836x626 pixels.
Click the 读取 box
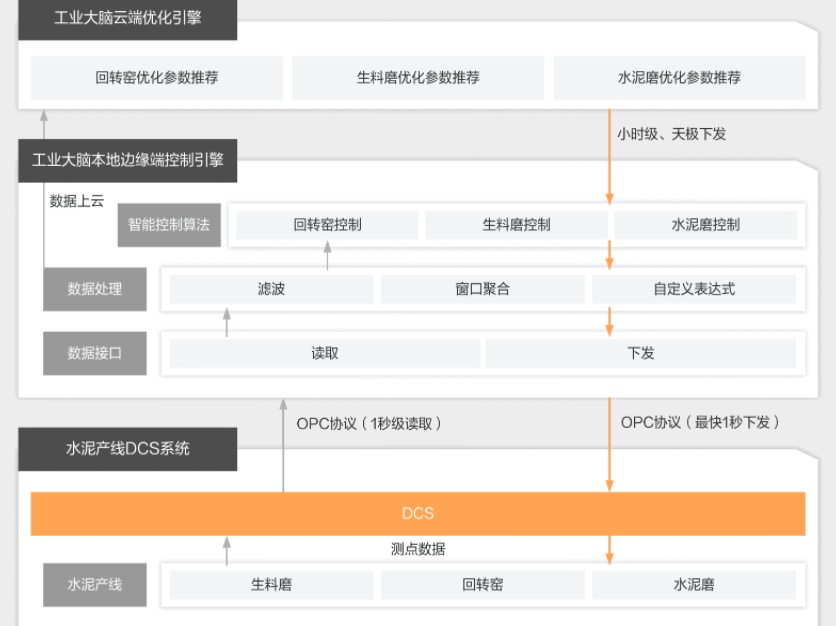(x=325, y=353)
